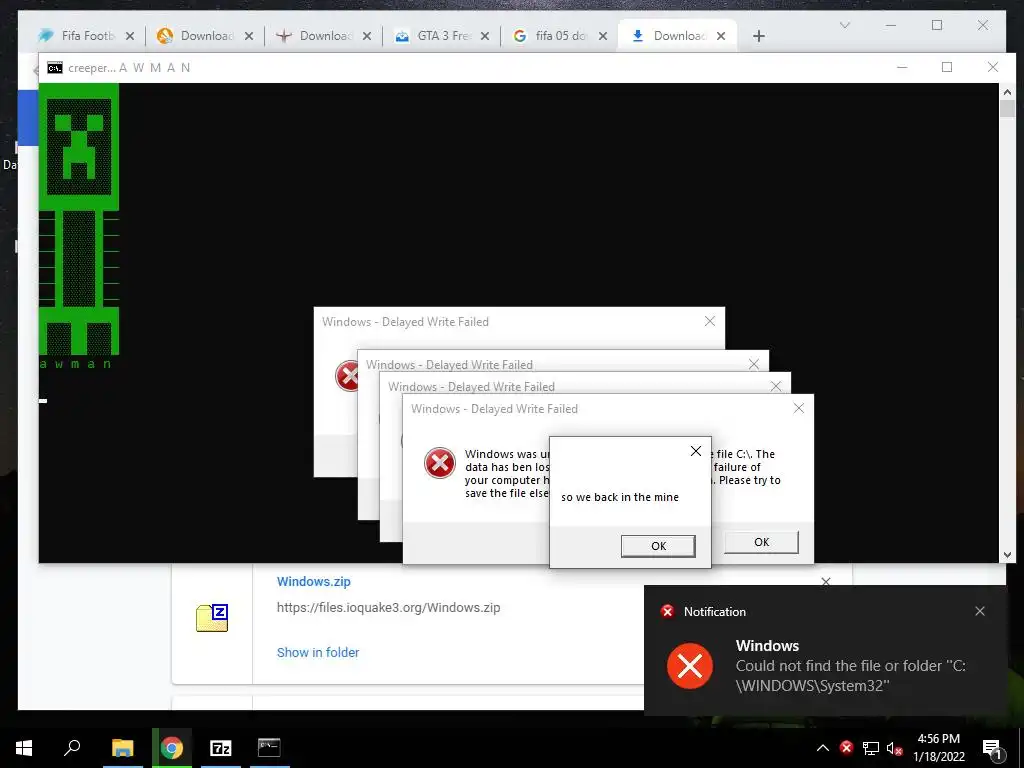The height and width of the screenshot is (768, 1024).
Task: Click OK in 'so we back in the mine' dialog
Action: [658, 546]
